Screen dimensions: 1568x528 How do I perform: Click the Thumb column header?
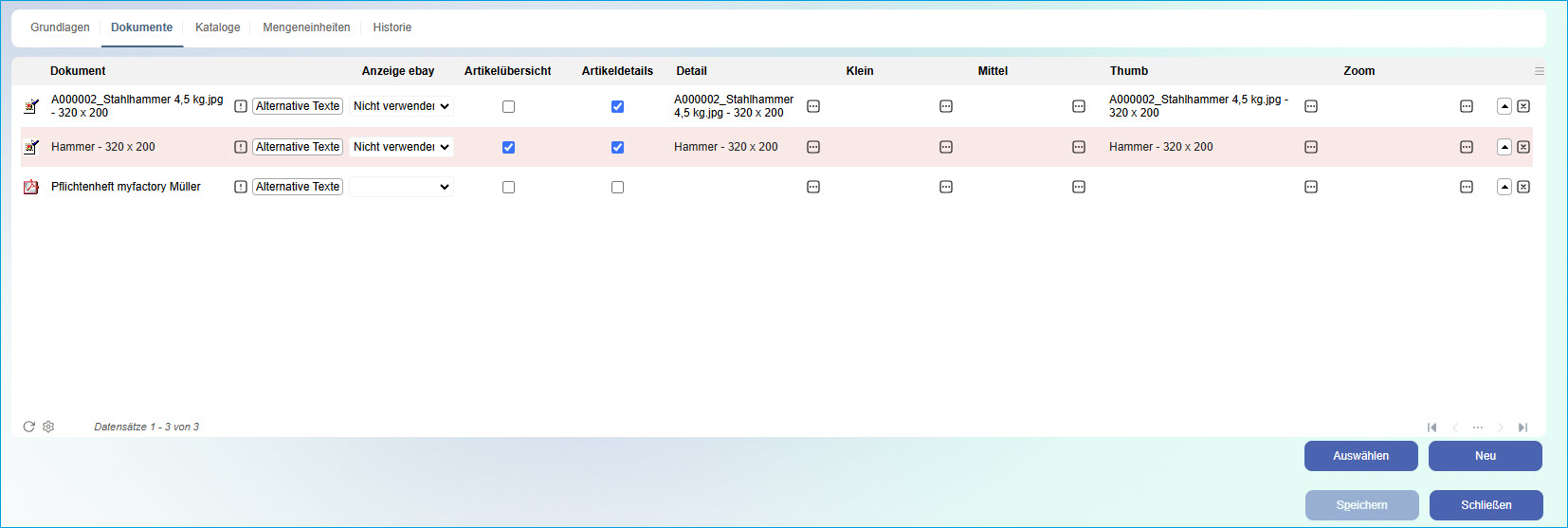click(x=1129, y=71)
